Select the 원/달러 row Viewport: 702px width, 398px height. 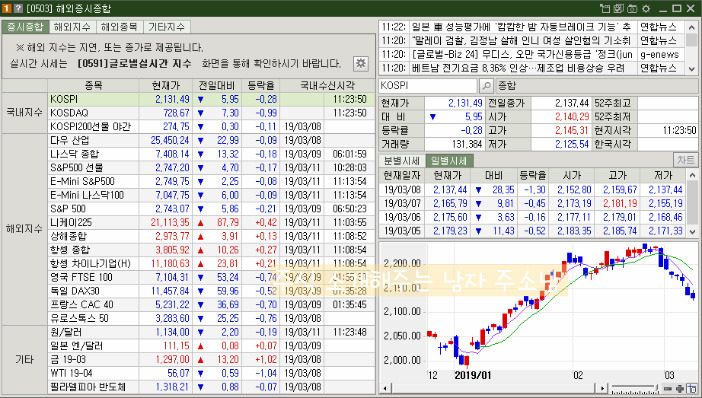(x=211, y=332)
